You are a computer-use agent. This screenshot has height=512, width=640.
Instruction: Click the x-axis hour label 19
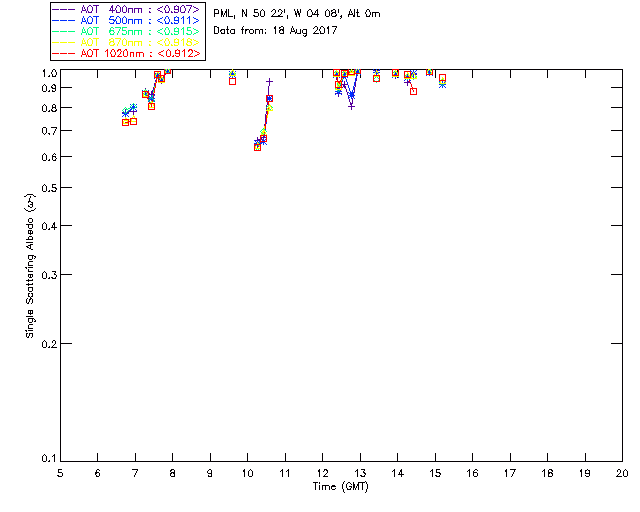tap(585, 473)
